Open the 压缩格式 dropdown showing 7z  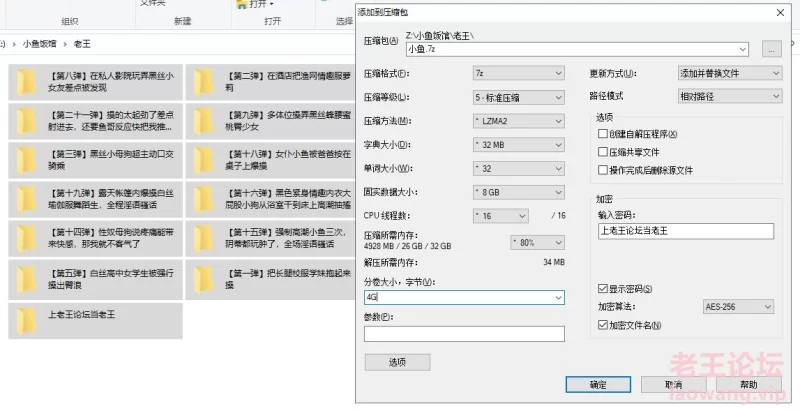(516, 73)
